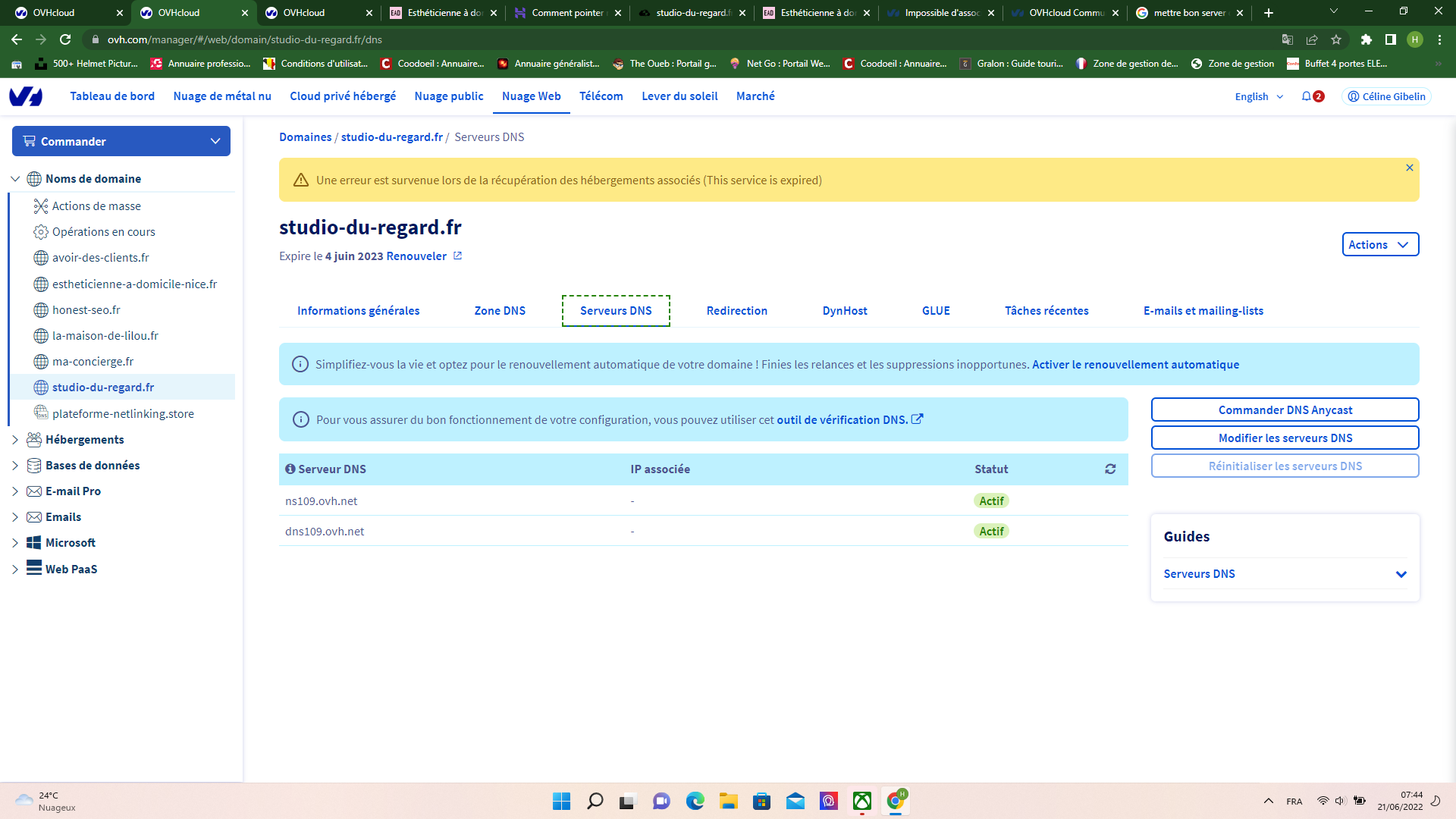Open the E-mails et mailing-lists tab

(1203, 311)
